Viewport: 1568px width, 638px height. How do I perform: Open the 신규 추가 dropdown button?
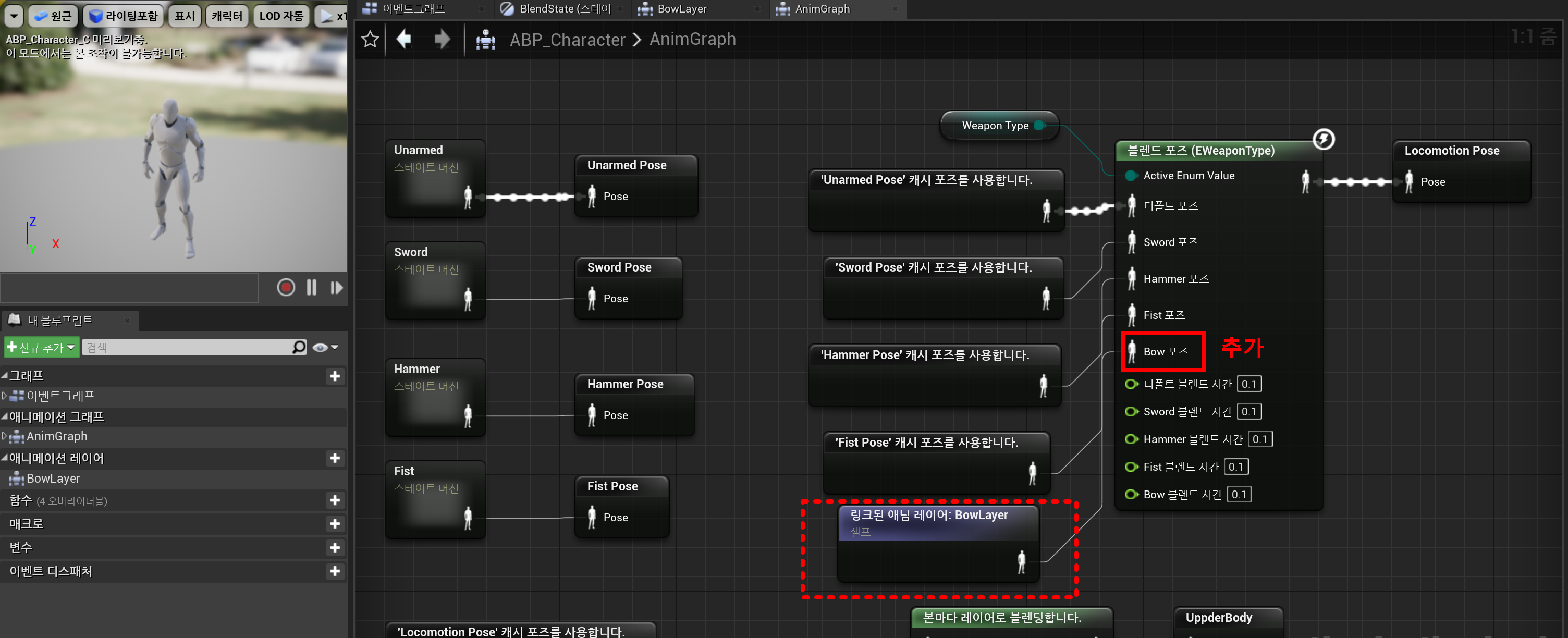[41, 347]
